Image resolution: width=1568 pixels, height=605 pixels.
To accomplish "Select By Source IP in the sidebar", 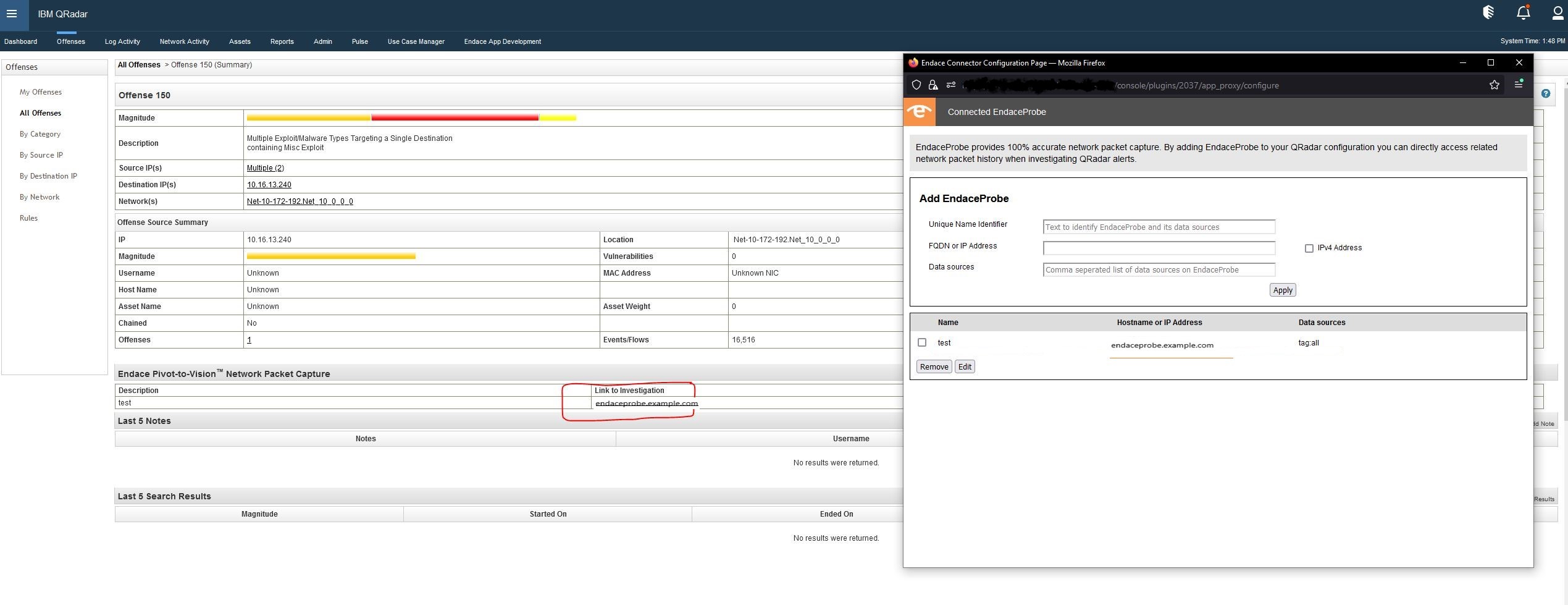I will (x=41, y=155).
